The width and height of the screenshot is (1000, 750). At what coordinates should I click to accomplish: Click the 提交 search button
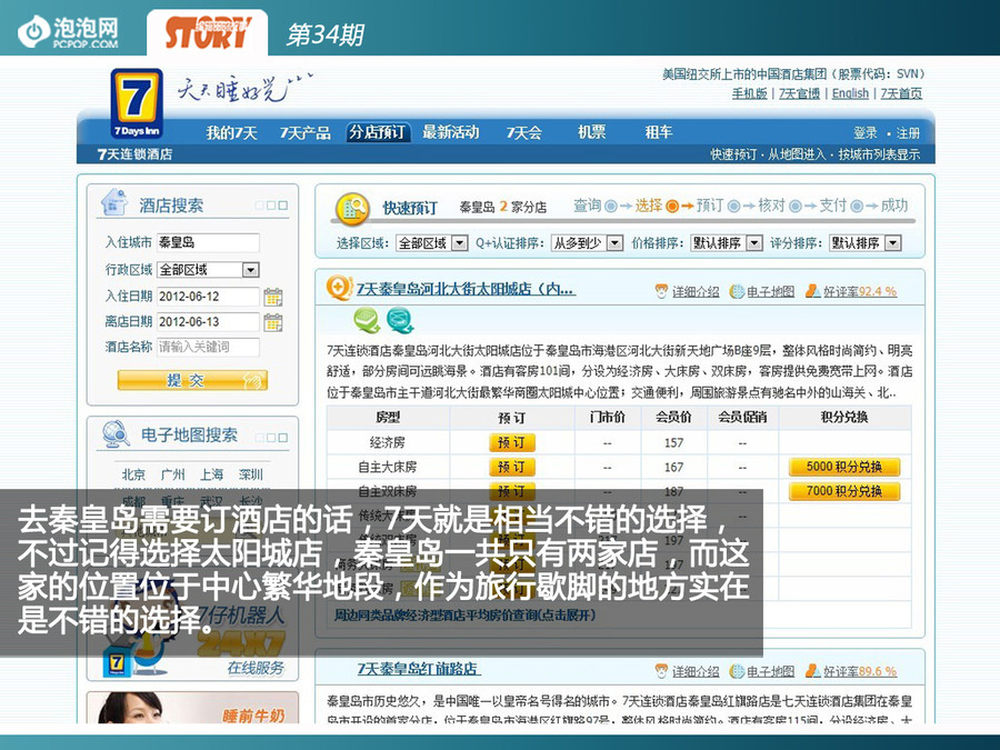pos(192,380)
